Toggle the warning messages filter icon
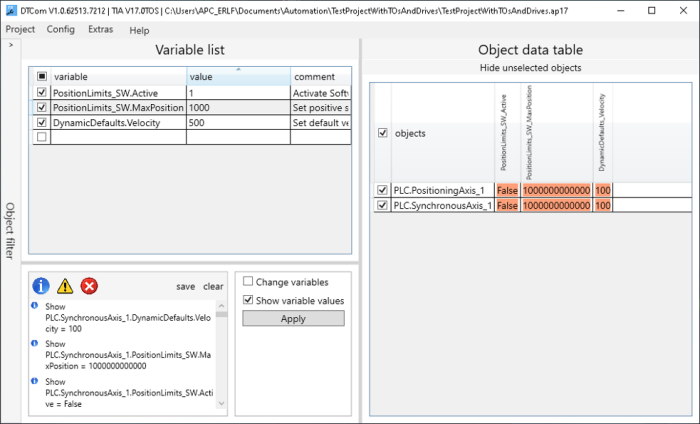The width and height of the screenshot is (700, 424). pyautogui.click(x=65, y=286)
